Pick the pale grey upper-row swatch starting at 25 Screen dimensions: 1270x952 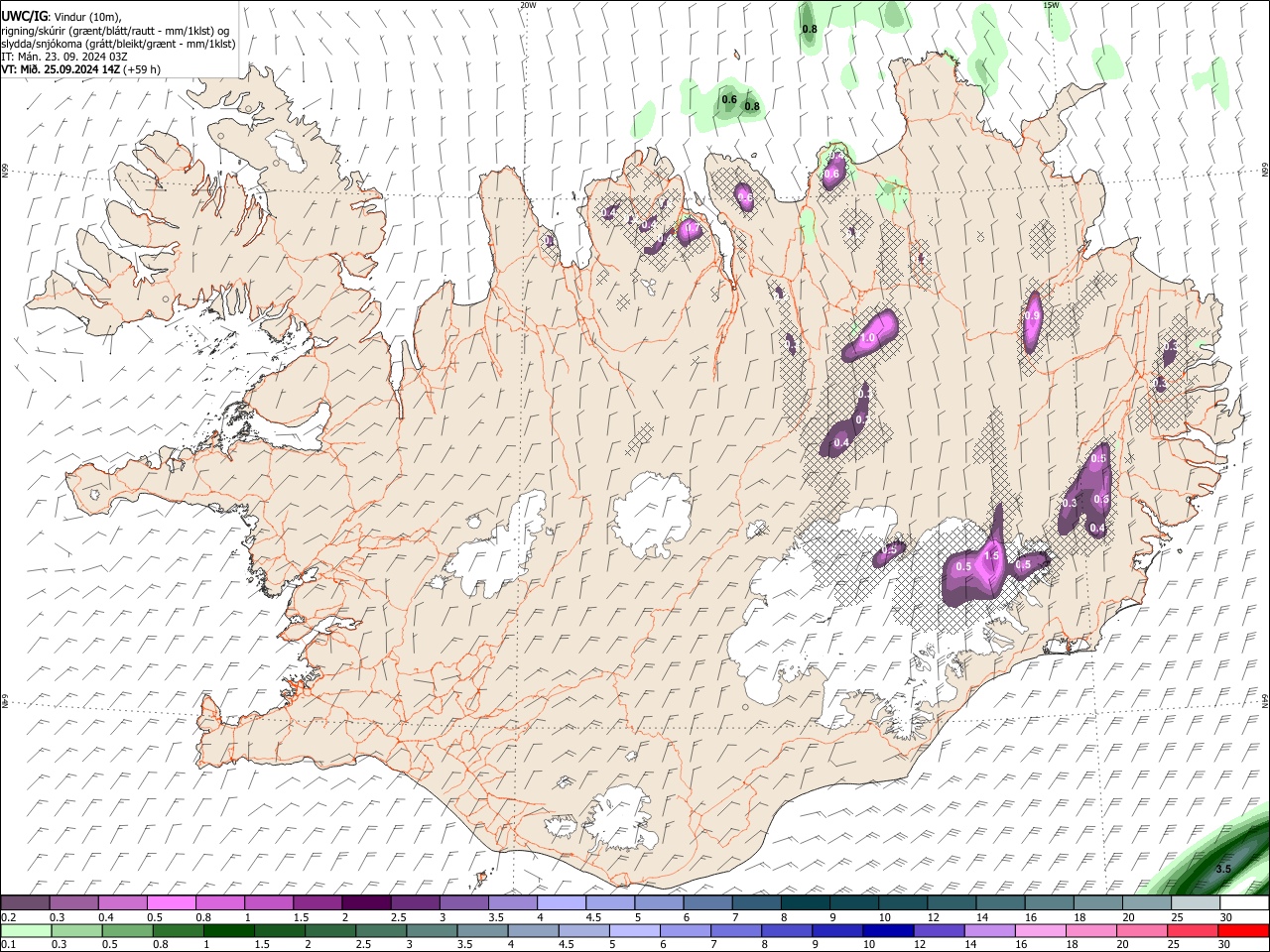(1196, 902)
